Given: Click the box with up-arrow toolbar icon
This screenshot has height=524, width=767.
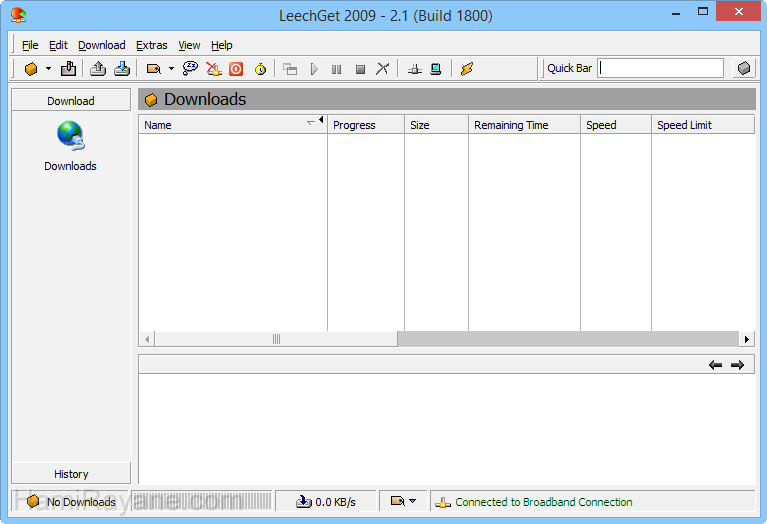Looking at the screenshot, I should click(x=68, y=69).
